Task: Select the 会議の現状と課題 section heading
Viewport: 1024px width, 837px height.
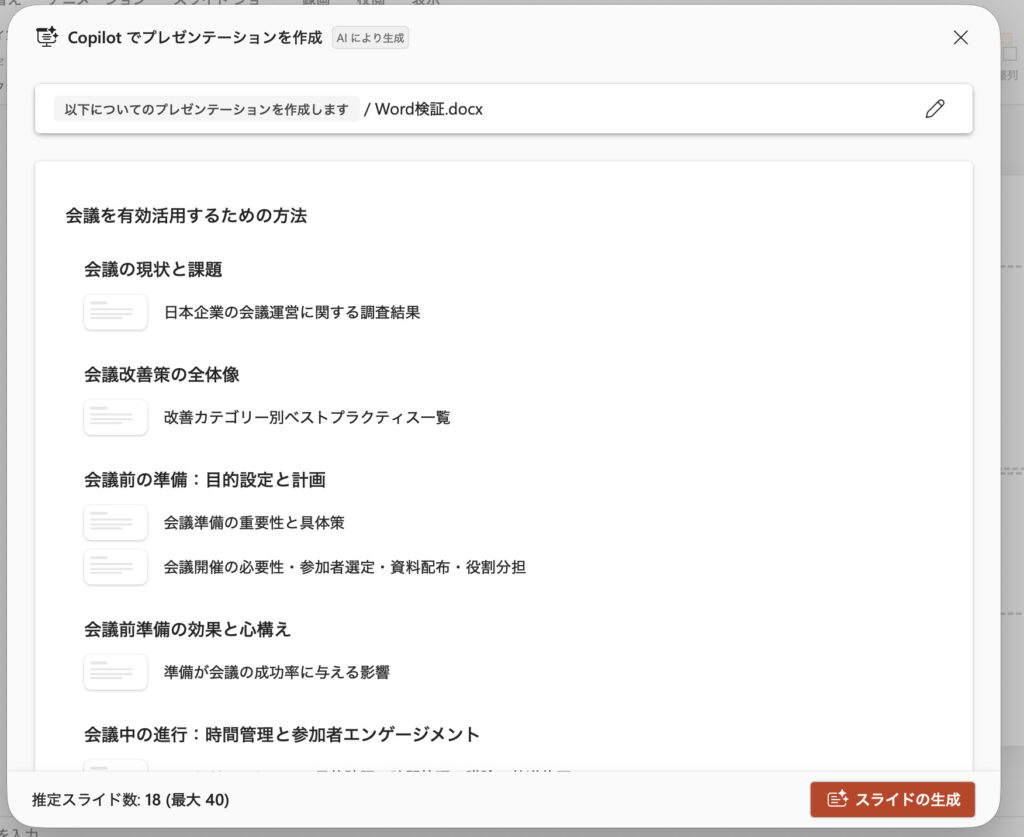Action: tap(153, 269)
